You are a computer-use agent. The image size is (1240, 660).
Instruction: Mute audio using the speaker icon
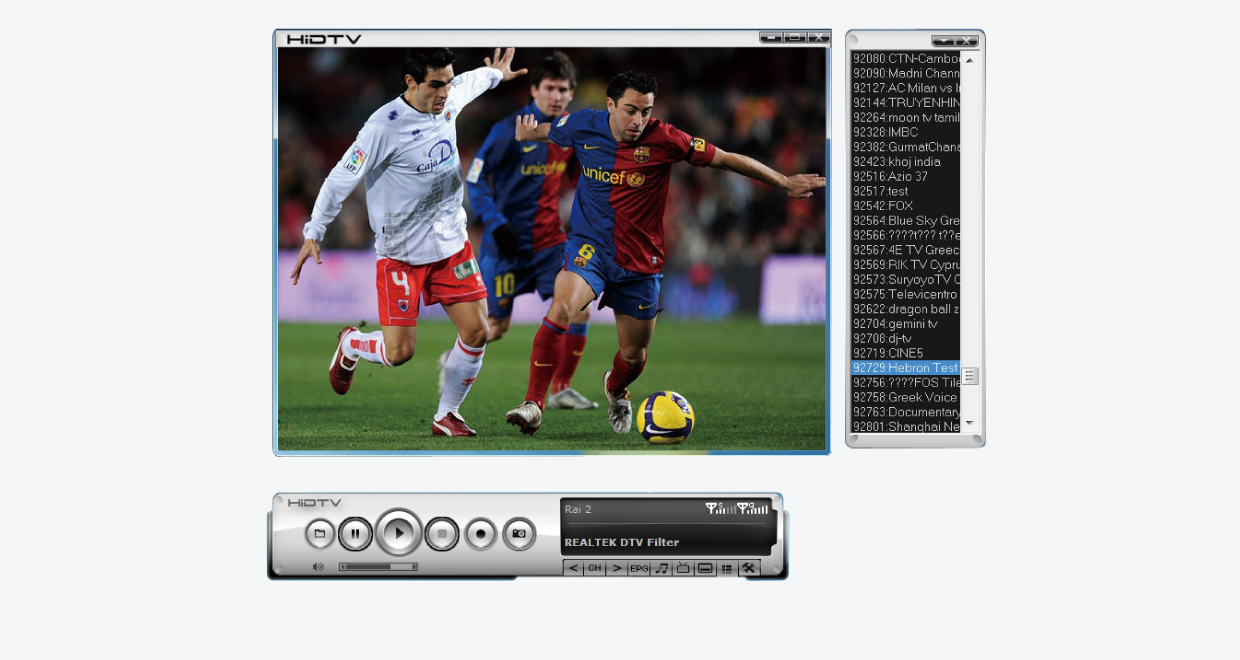(318, 567)
